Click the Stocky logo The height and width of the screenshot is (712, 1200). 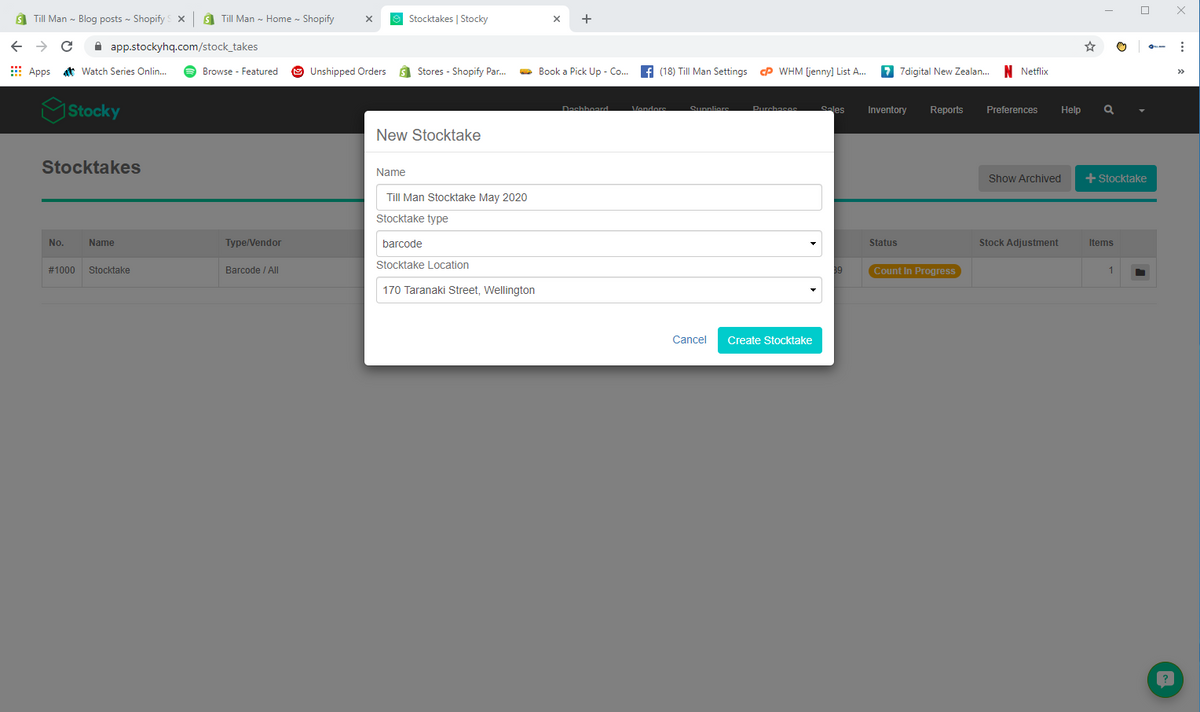80,110
